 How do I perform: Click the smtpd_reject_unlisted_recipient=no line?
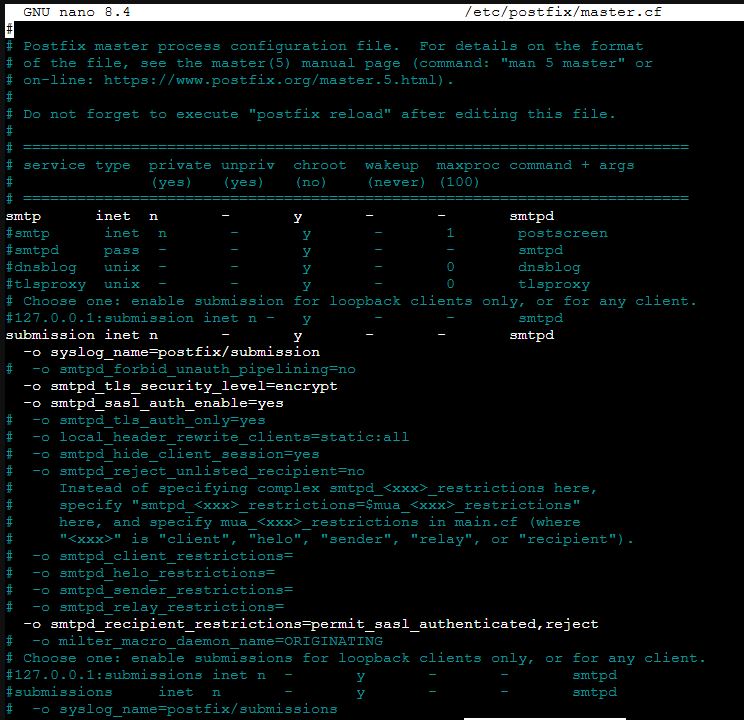coord(211,471)
